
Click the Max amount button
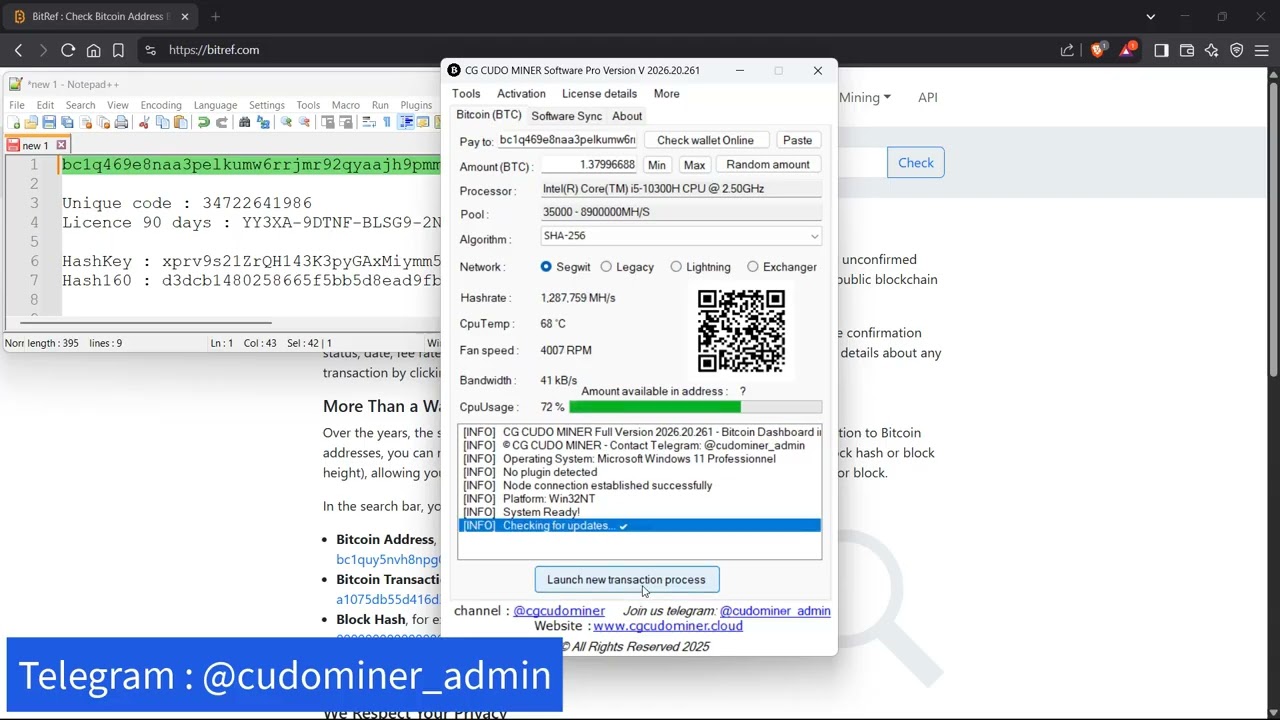pyautogui.click(x=694, y=165)
